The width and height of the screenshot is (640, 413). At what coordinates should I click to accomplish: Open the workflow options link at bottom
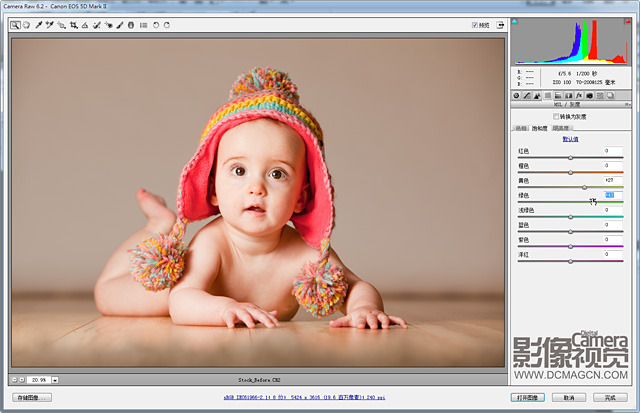click(x=305, y=397)
